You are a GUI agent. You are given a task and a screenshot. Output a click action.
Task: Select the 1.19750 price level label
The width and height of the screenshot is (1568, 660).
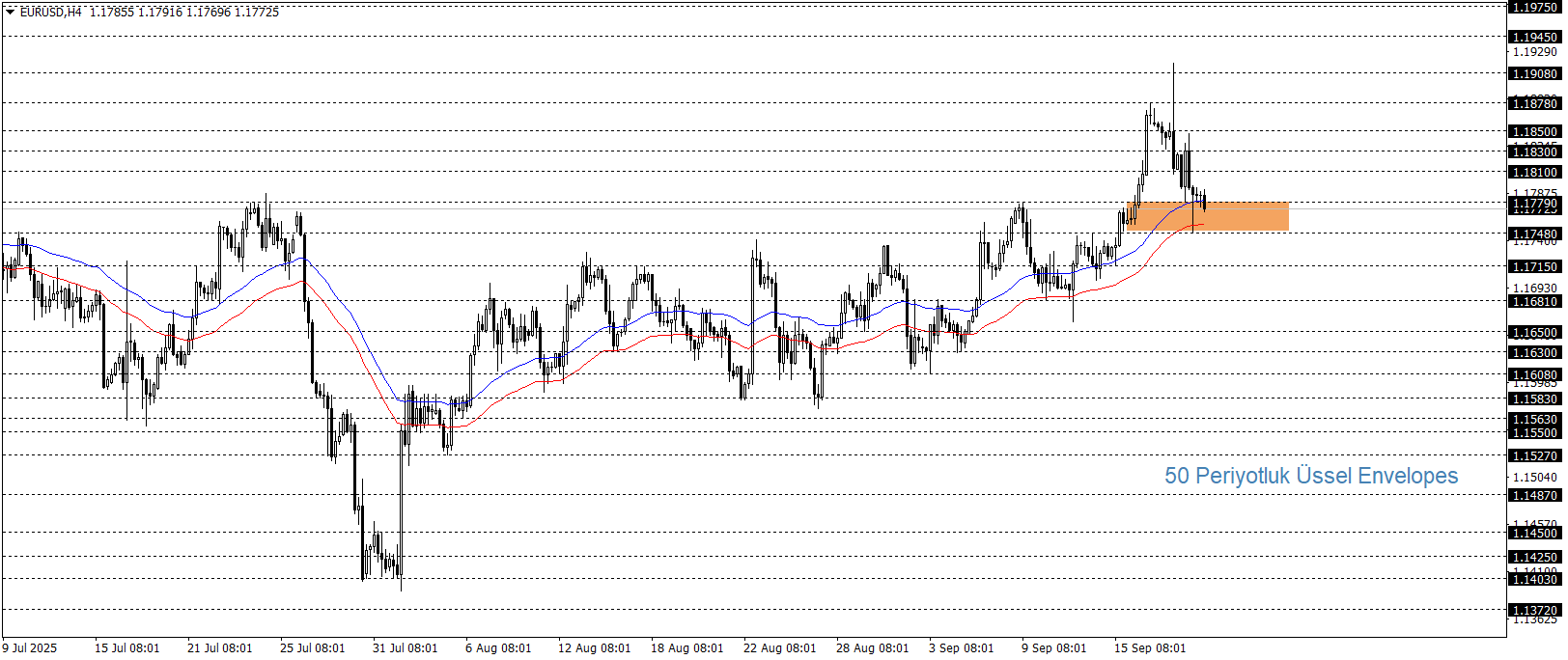tap(1534, 8)
